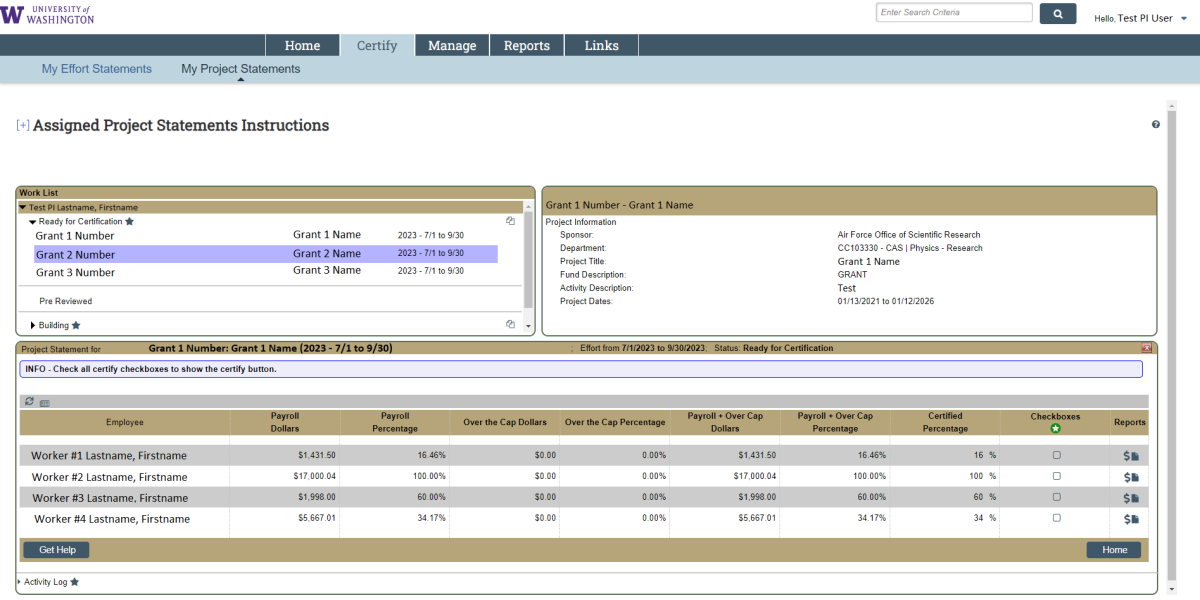The height and width of the screenshot is (600, 1200).
Task: Close the Project Statement panel
Action: point(1146,348)
